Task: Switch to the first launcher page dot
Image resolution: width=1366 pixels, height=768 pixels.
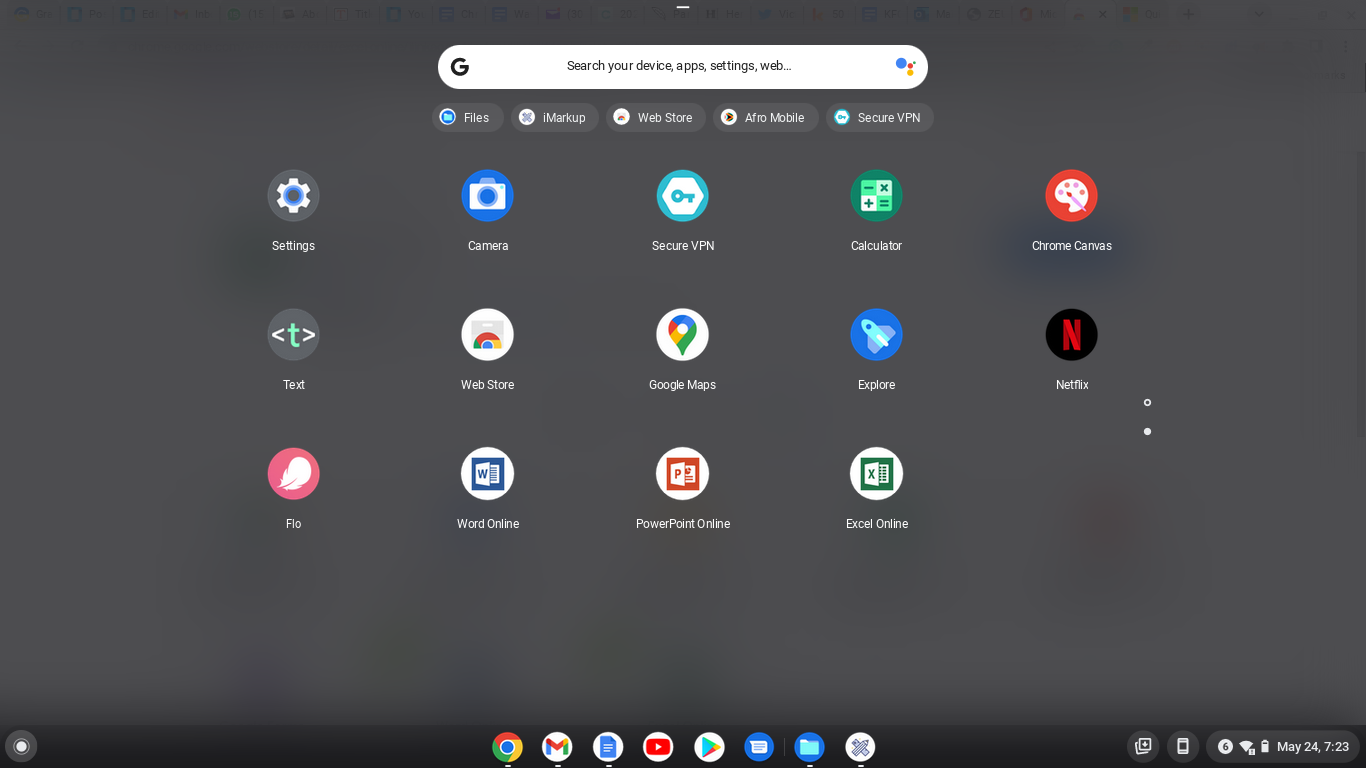Action: point(1147,402)
